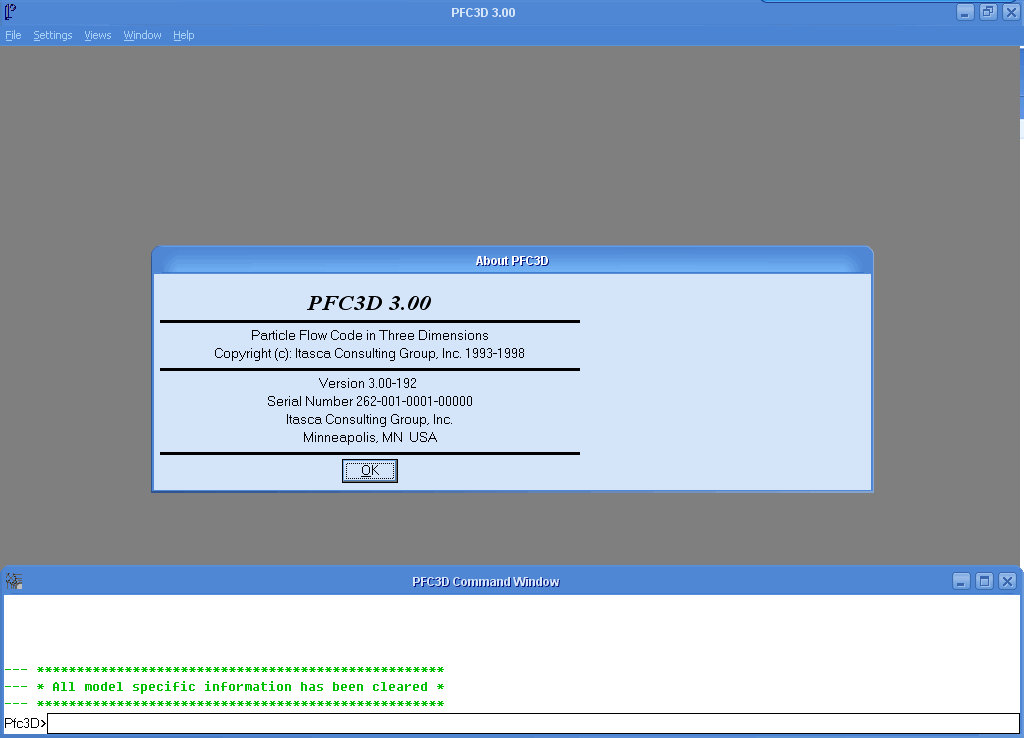Click 'Particle Flow Code in Three Dimensions' text
Image resolution: width=1024 pixels, height=738 pixels.
[370, 336]
